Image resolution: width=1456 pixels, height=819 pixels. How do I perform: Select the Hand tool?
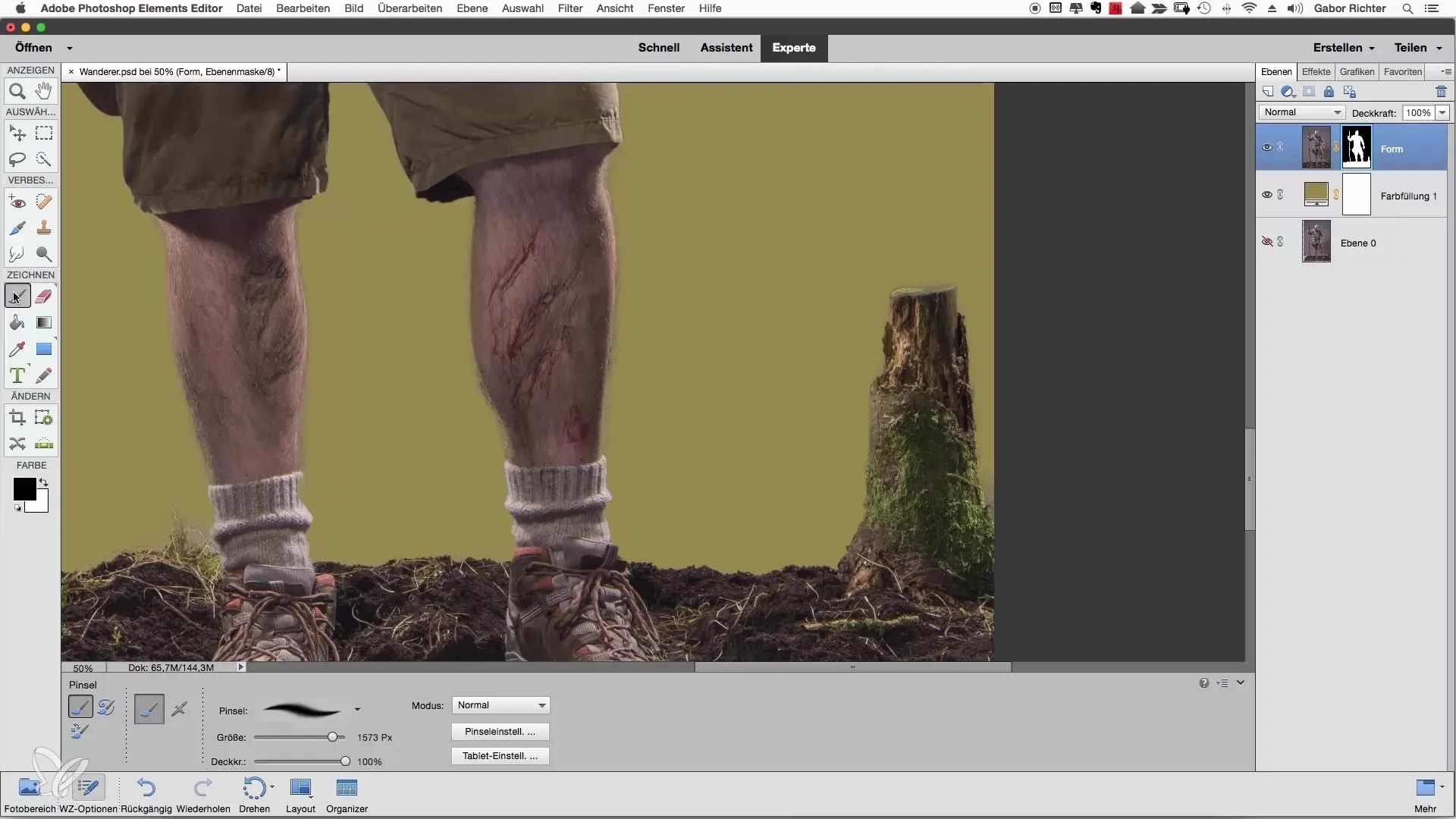44,92
